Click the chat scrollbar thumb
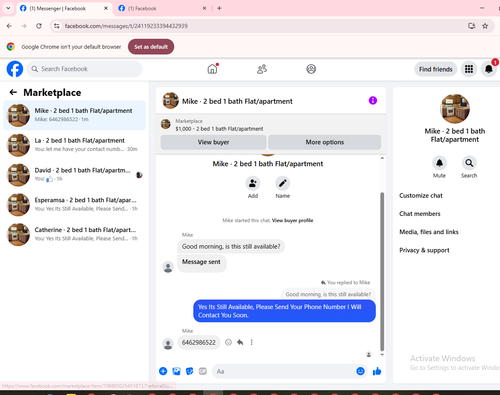500x395 pixels. 382,271
